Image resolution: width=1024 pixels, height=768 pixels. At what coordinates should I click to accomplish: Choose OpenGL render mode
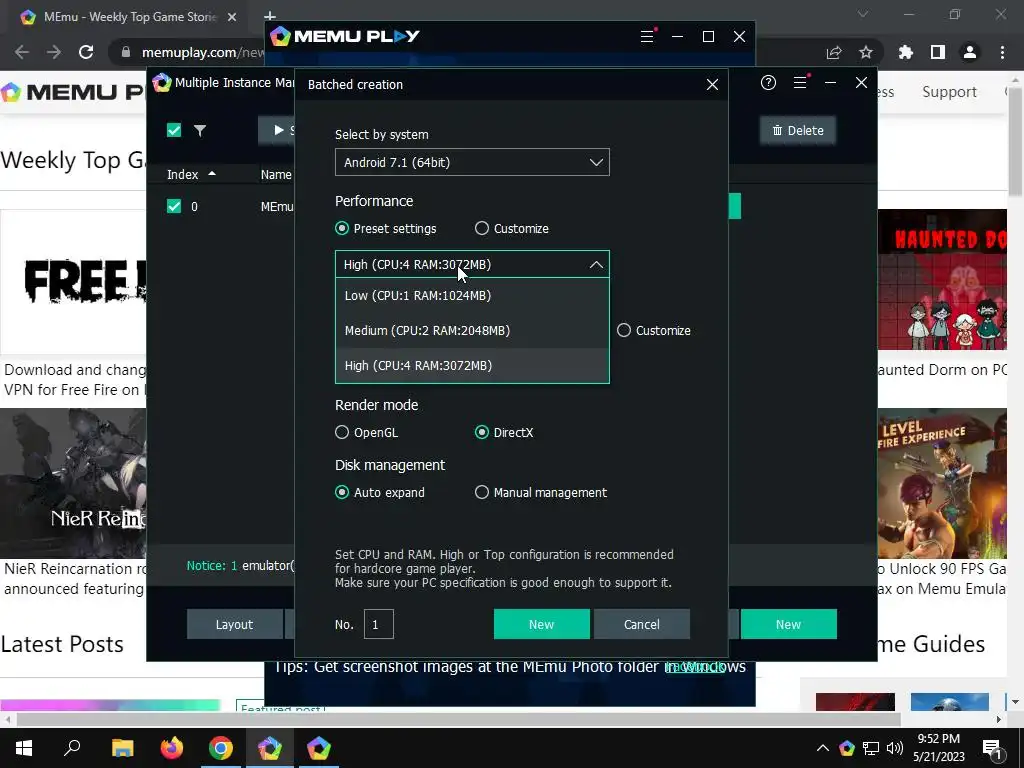click(x=342, y=432)
